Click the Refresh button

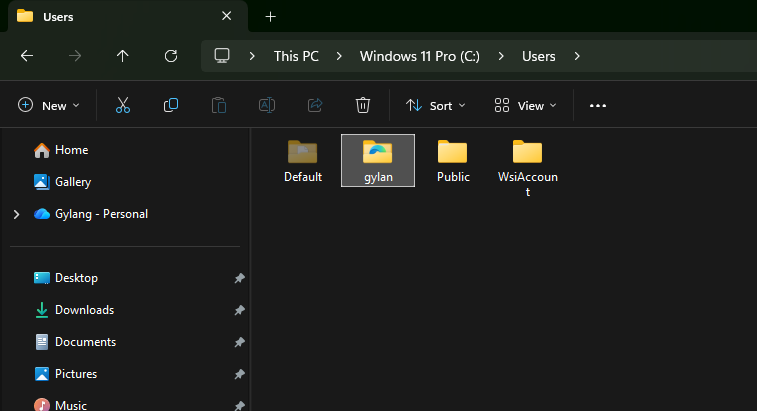(x=171, y=56)
